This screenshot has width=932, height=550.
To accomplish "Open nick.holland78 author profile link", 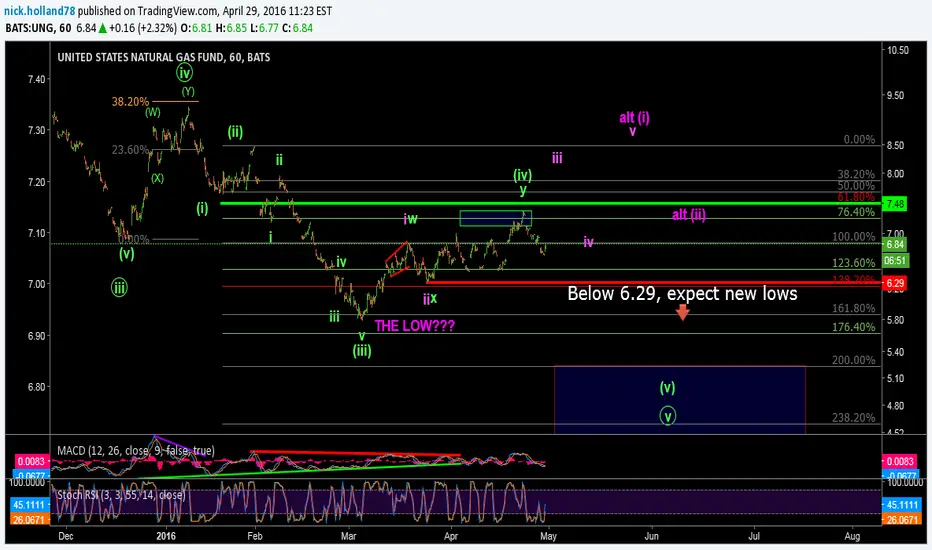I will [39, 11].
